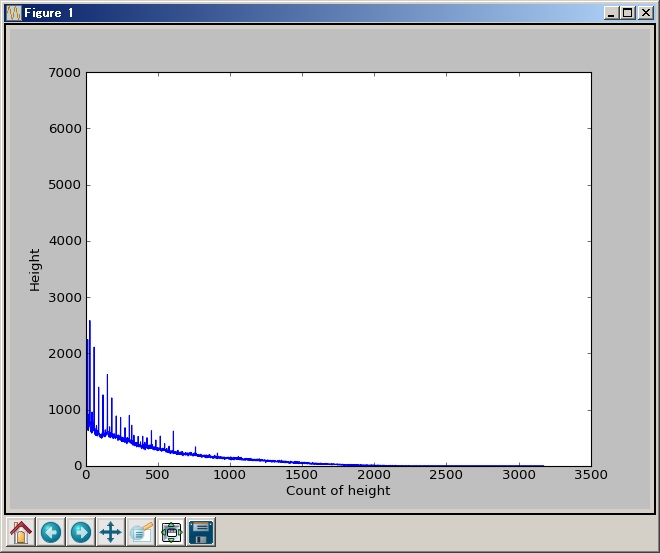Click the 2000 tick on the x-axis
The height and width of the screenshot is (553, 660).
(x=375, y=477)
